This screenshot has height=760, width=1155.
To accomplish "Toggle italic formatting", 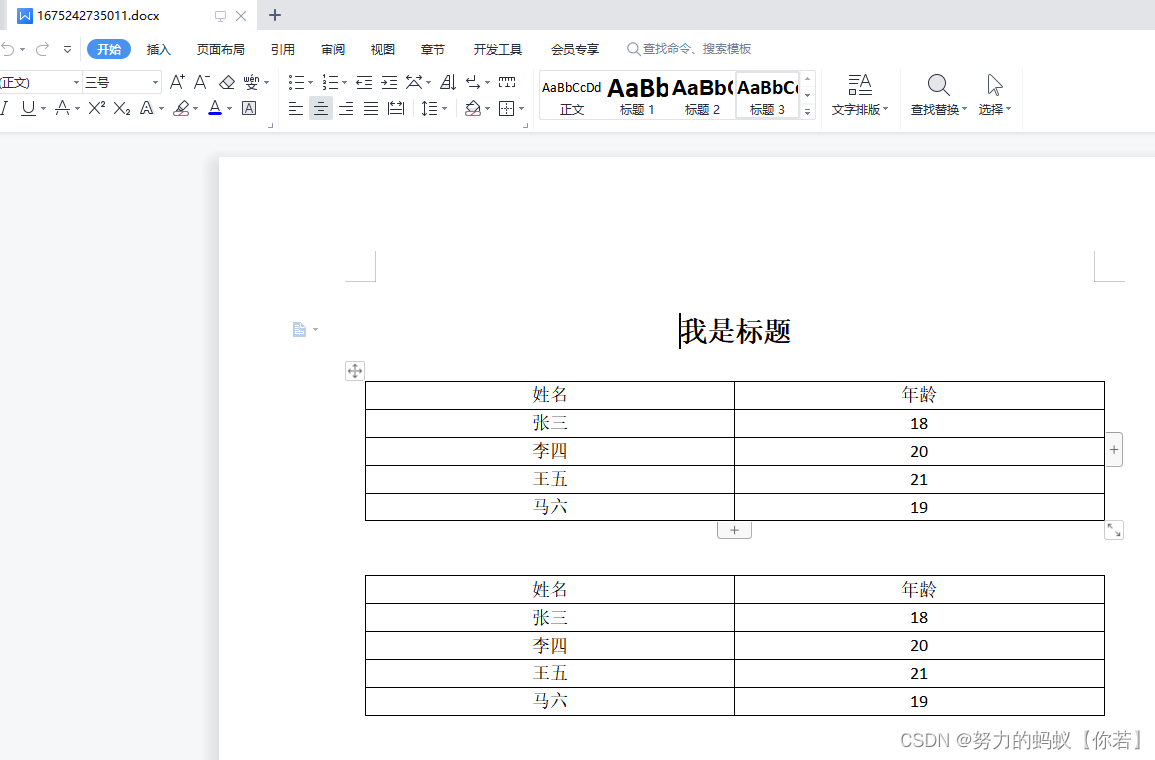I will point(4,109).
